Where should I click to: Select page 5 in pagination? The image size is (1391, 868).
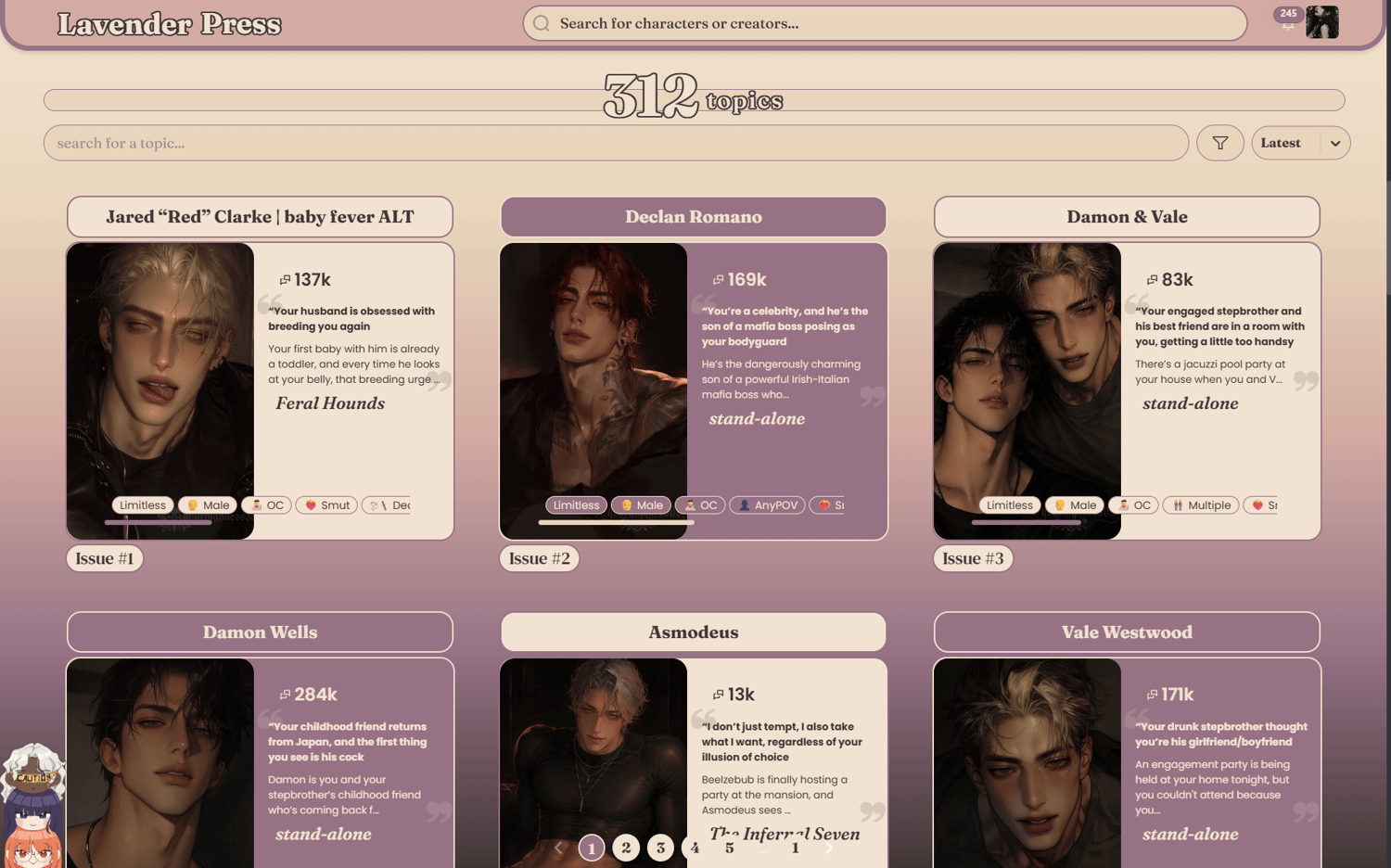point(729,848)
